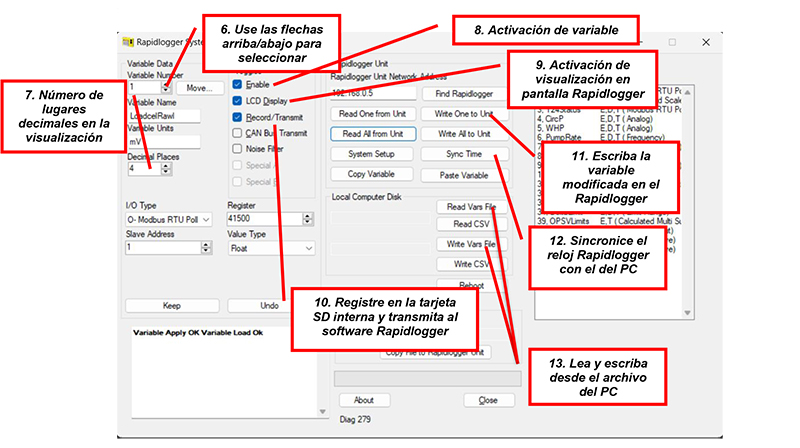Viewport: 800px width, 448px height.
Task: Click the Decimal Places spinner arrows
Action: pyautogui.click(x=166, y=168)
